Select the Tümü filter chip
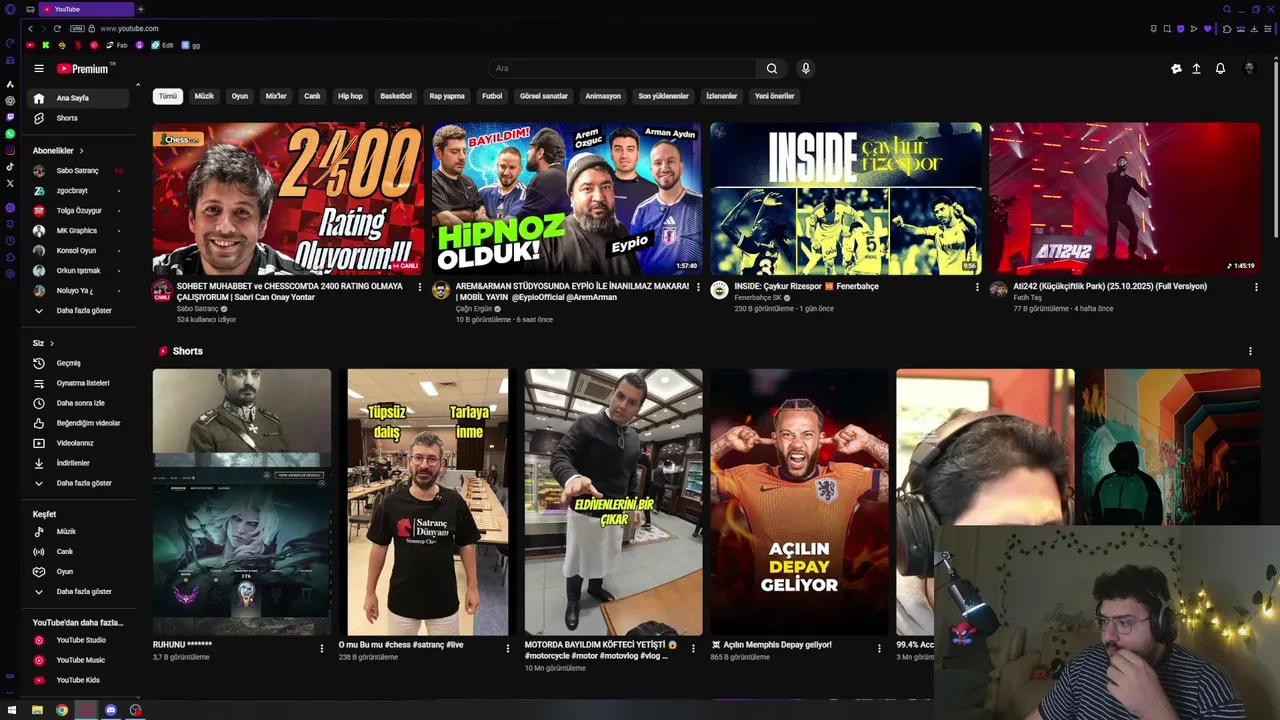Image resolution: width=1280 pixels, height=720 pixels. pyautogui.click(x=167, y=96)
